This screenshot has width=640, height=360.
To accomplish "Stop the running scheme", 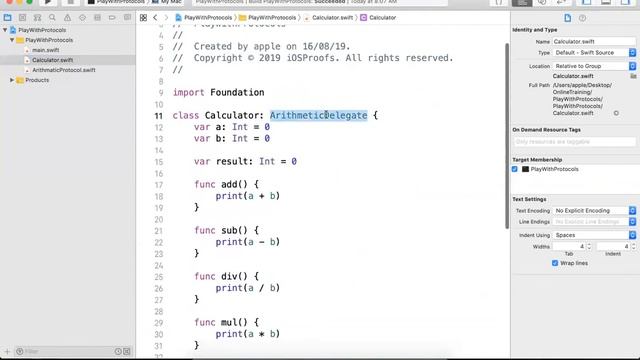I will [x=70, y=2].
